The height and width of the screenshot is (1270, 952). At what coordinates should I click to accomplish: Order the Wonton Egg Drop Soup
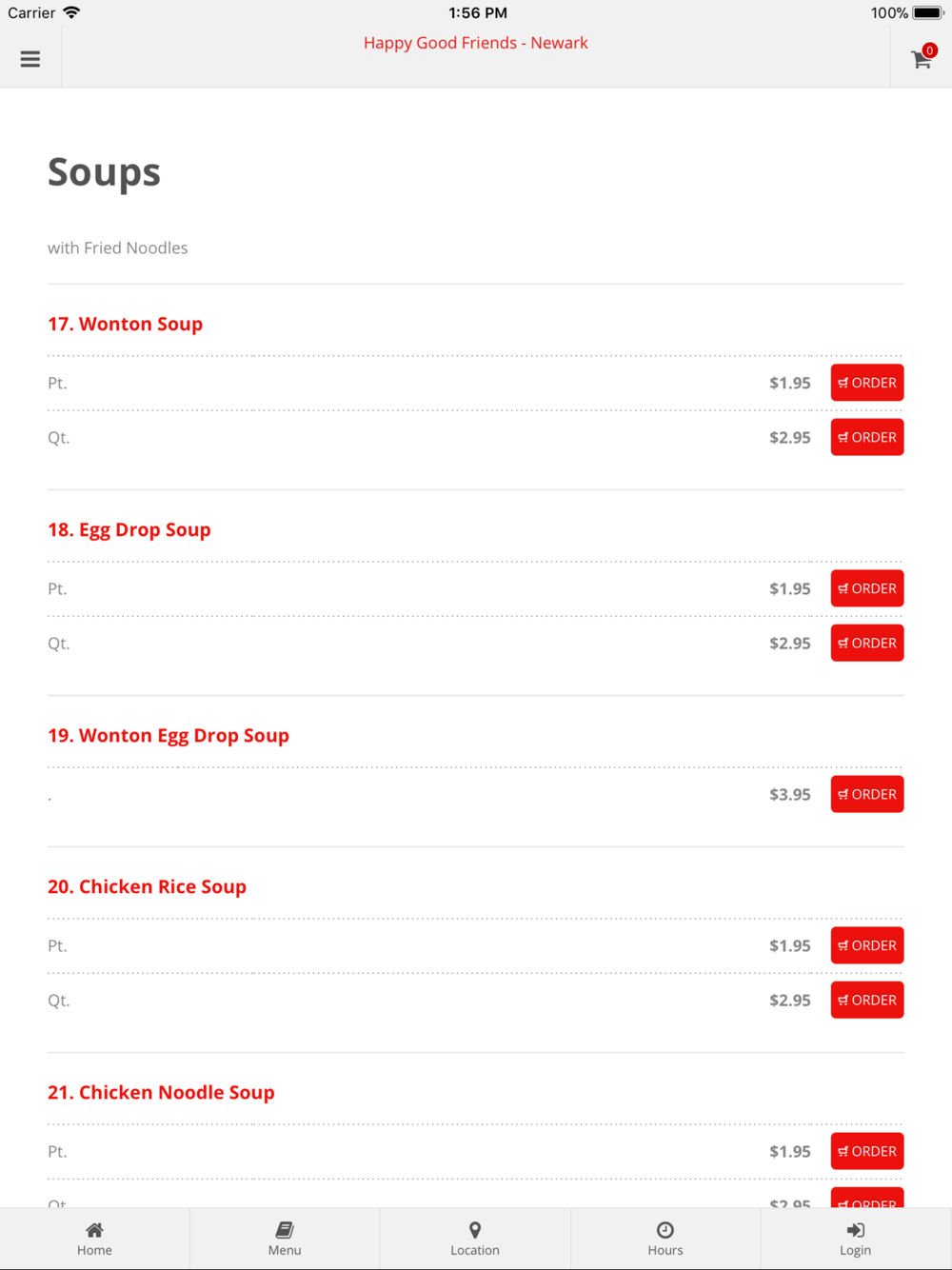(x=867, y=794)
